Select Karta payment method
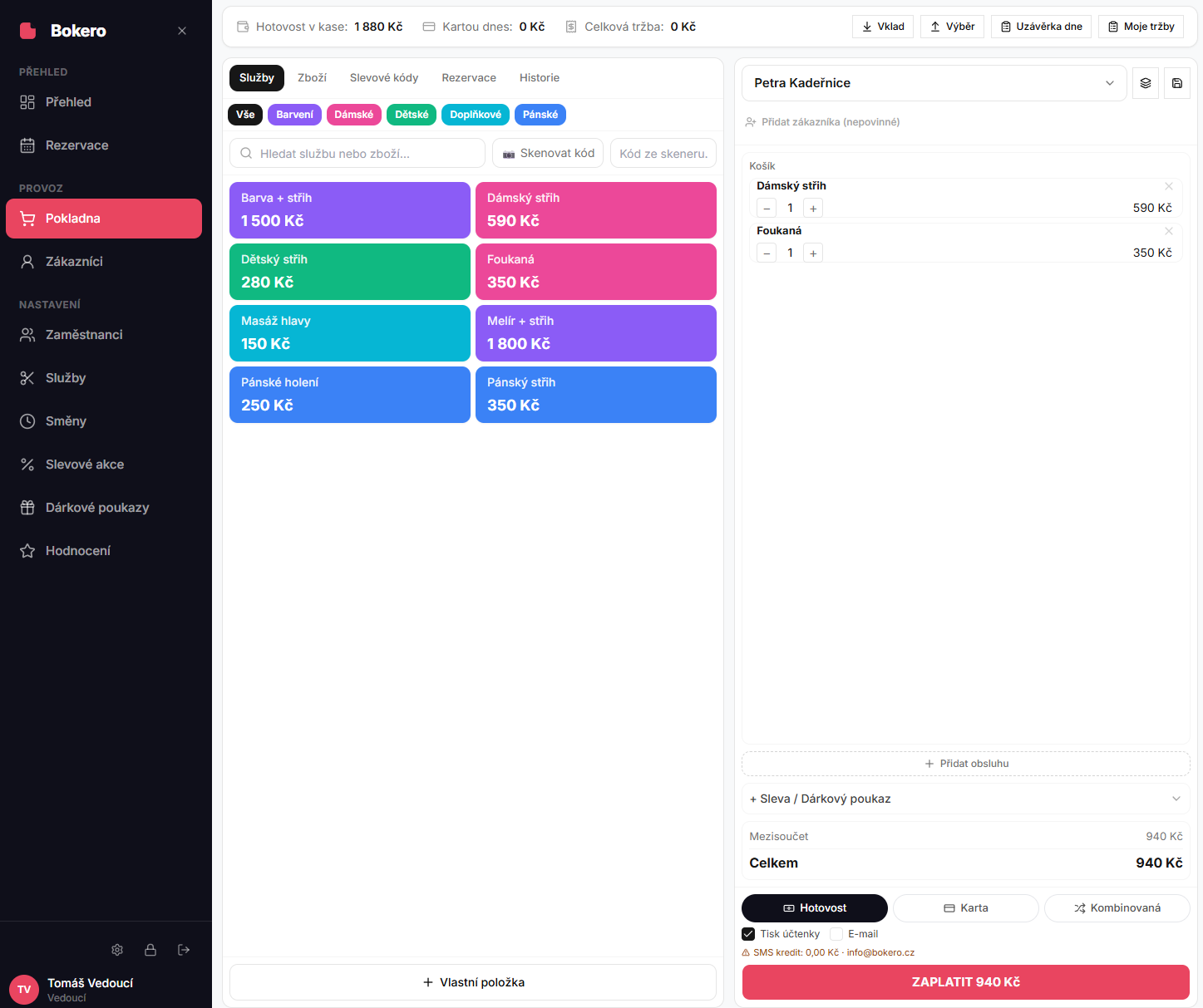The height and width of the screenshot is (1008, 1203). pyautogui.click(x=966, y=908)
